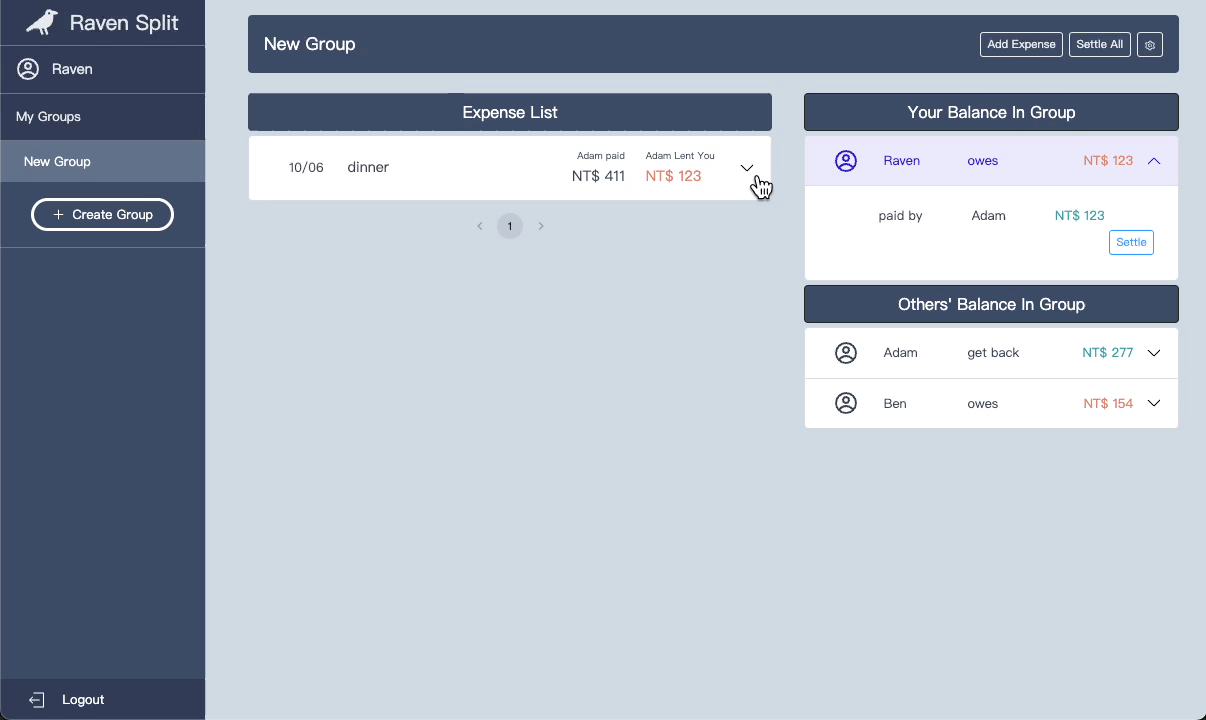Click Ben's avatar icon in others' balance
The image size is (1206, 720).
point(846,403)
